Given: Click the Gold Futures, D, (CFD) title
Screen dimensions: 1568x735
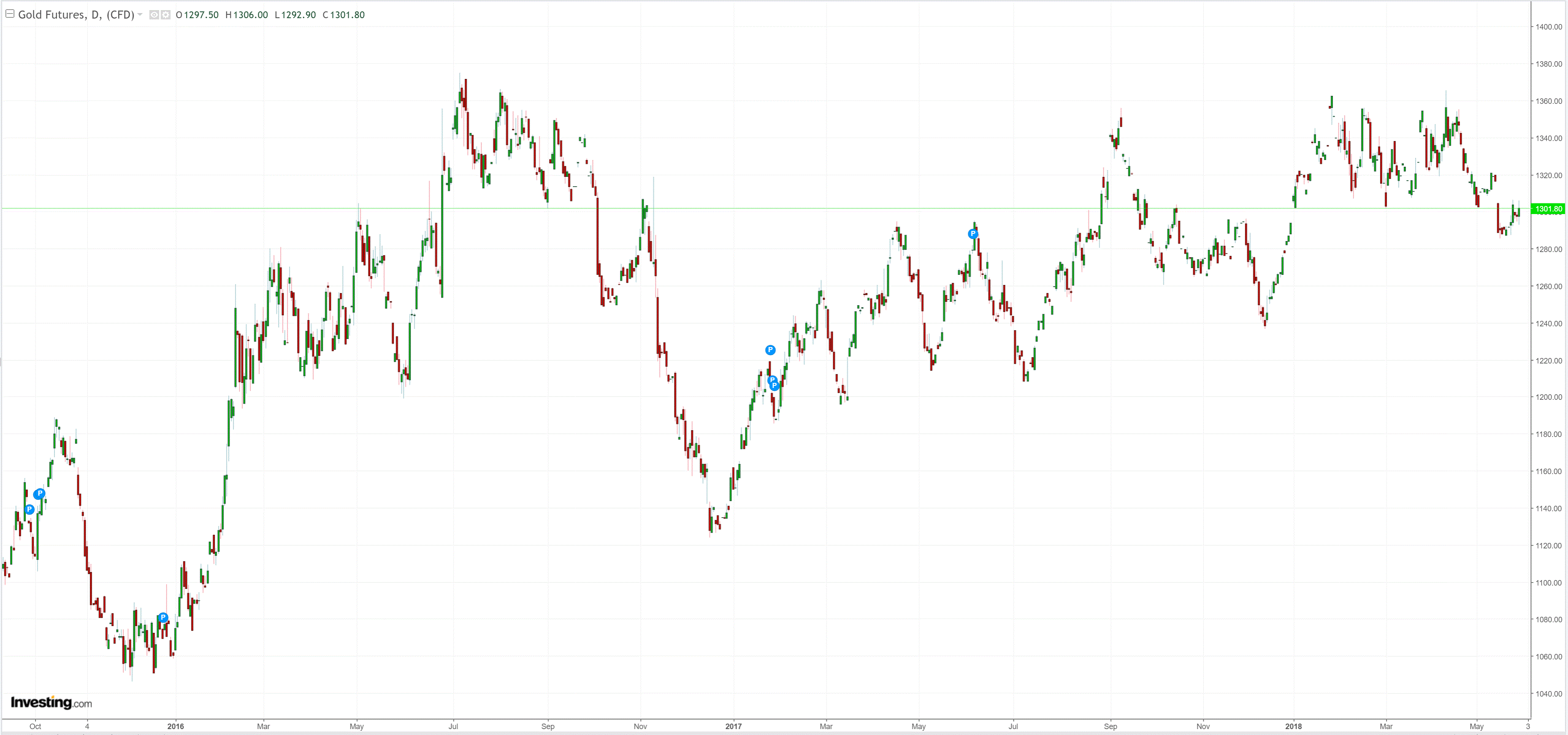Looking at the screenshot, I should tap(76, 15).
